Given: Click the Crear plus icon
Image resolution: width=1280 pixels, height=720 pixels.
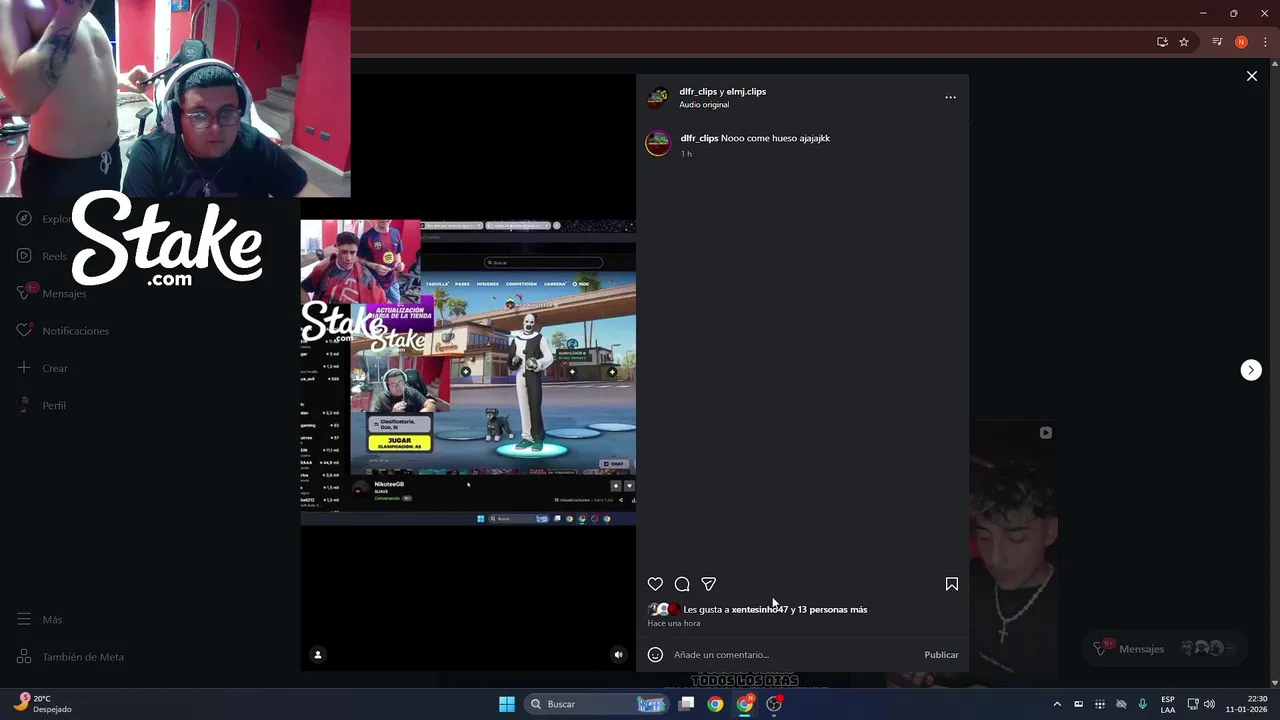Looking at the screenshot, I should [24, 368].
